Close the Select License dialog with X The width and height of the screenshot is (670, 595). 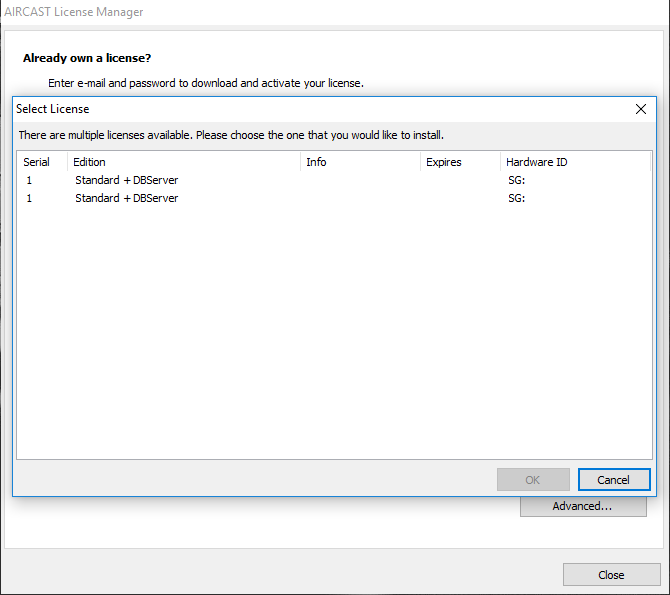pyautogui.click(x=641, y=109)
